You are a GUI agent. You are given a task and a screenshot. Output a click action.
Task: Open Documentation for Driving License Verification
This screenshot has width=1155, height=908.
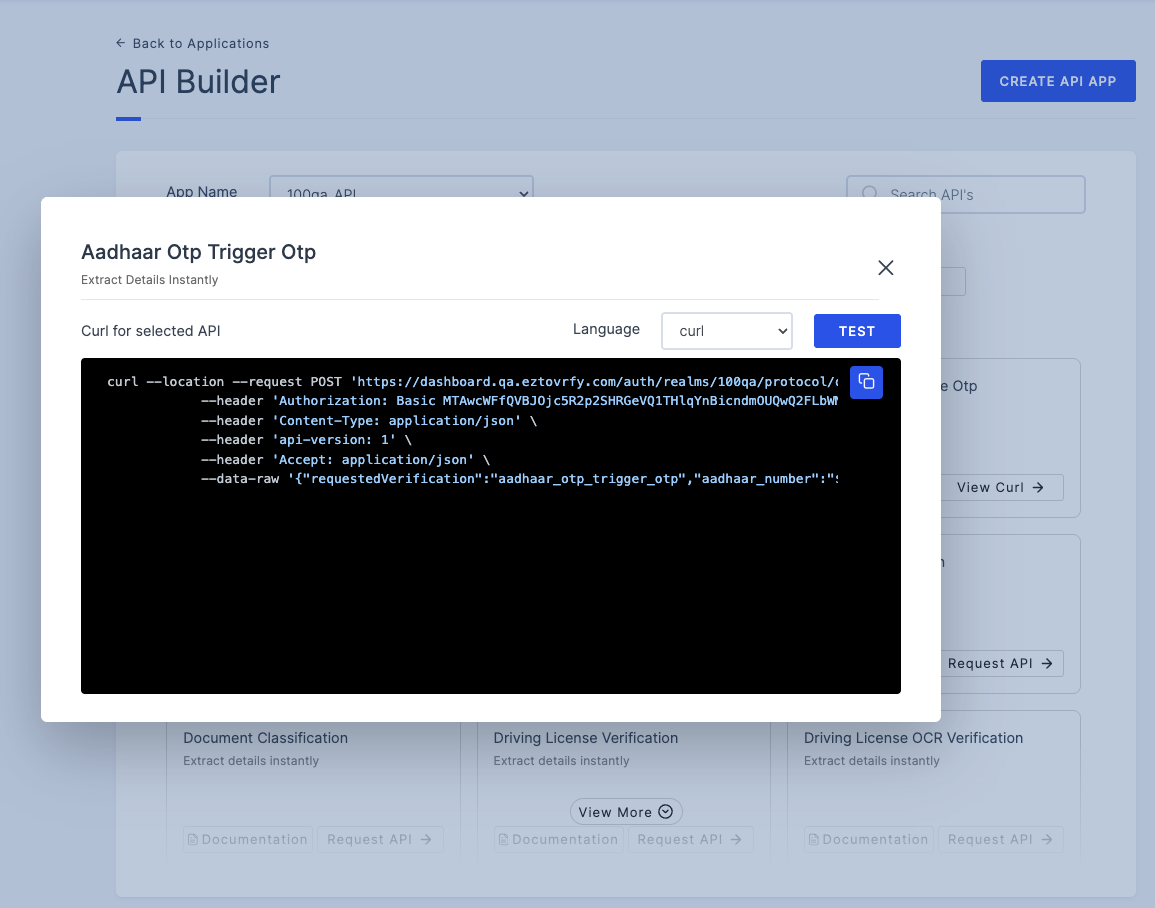click(x=558, y=839)
